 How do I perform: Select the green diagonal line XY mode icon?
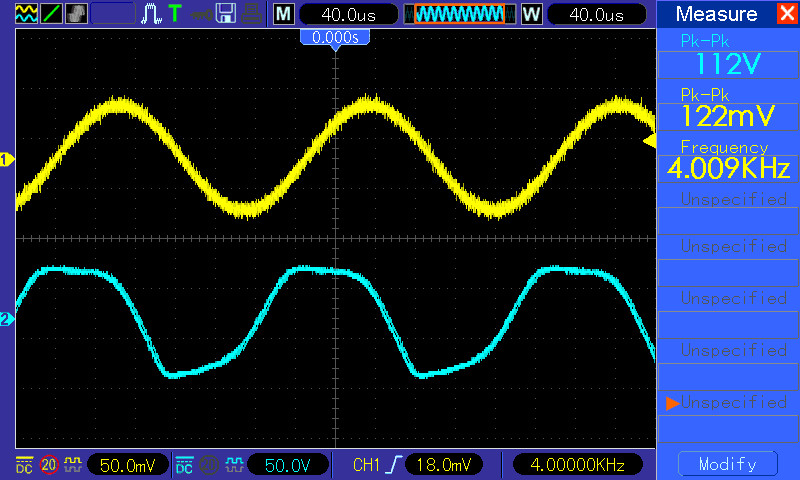click(x=51, y=14)
